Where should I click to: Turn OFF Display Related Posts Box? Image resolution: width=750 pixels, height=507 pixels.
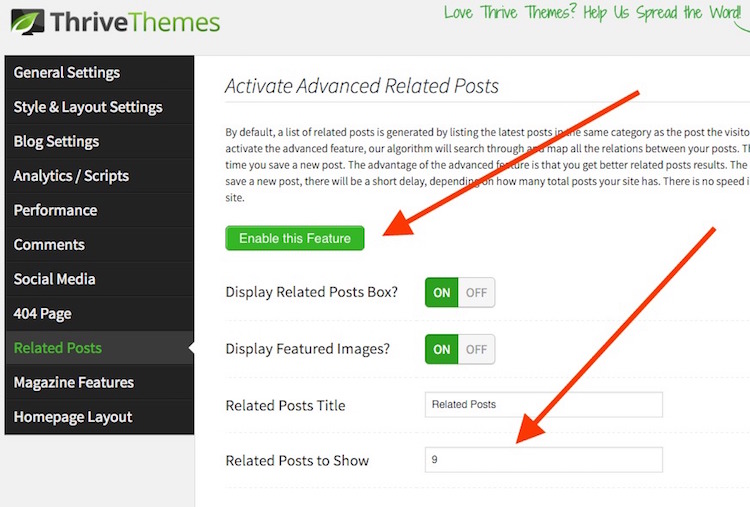click(x=477, y=293)
